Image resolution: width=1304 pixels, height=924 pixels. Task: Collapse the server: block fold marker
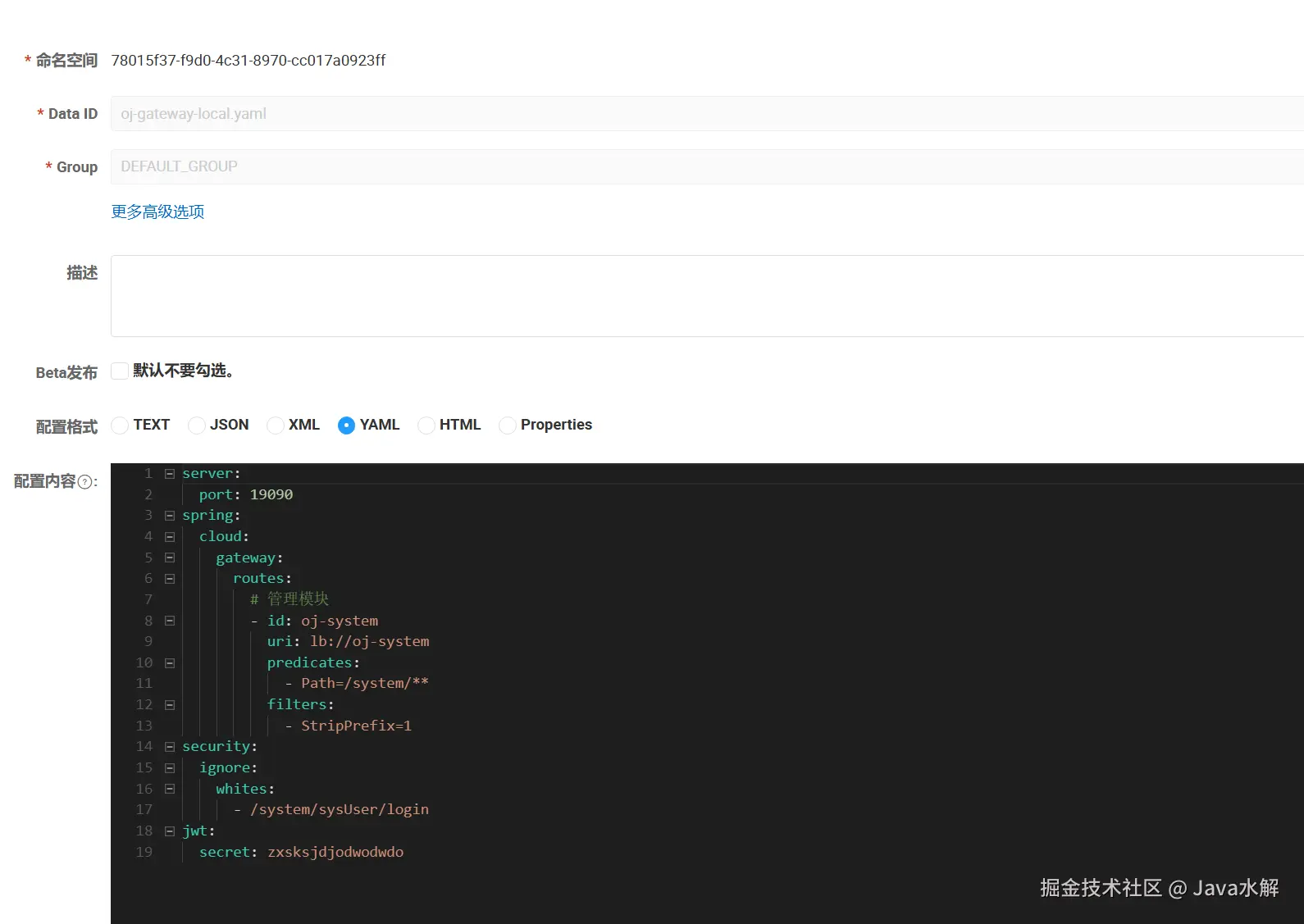point(170,473)
